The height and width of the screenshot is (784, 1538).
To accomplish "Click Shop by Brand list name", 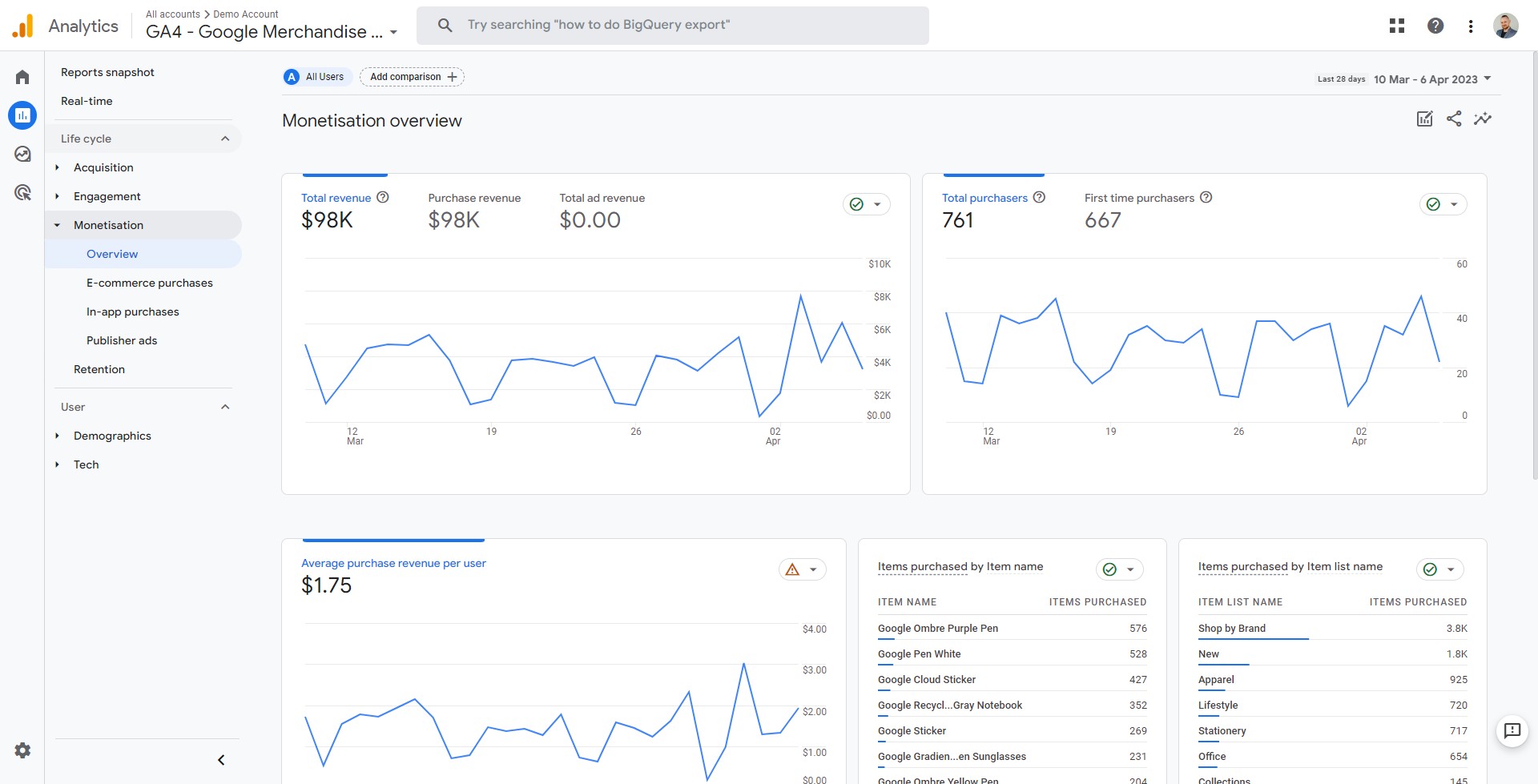I will 1232,629.
